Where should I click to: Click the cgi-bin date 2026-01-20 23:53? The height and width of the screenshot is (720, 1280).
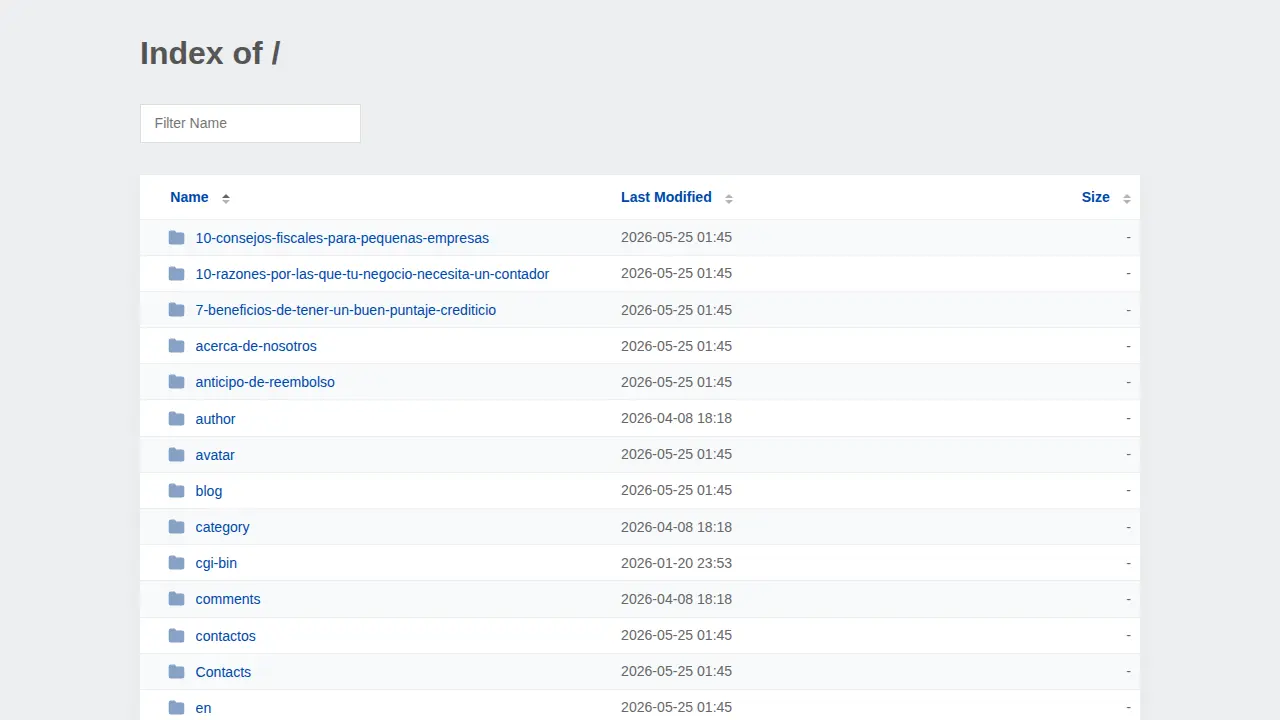tap(676, 563)
